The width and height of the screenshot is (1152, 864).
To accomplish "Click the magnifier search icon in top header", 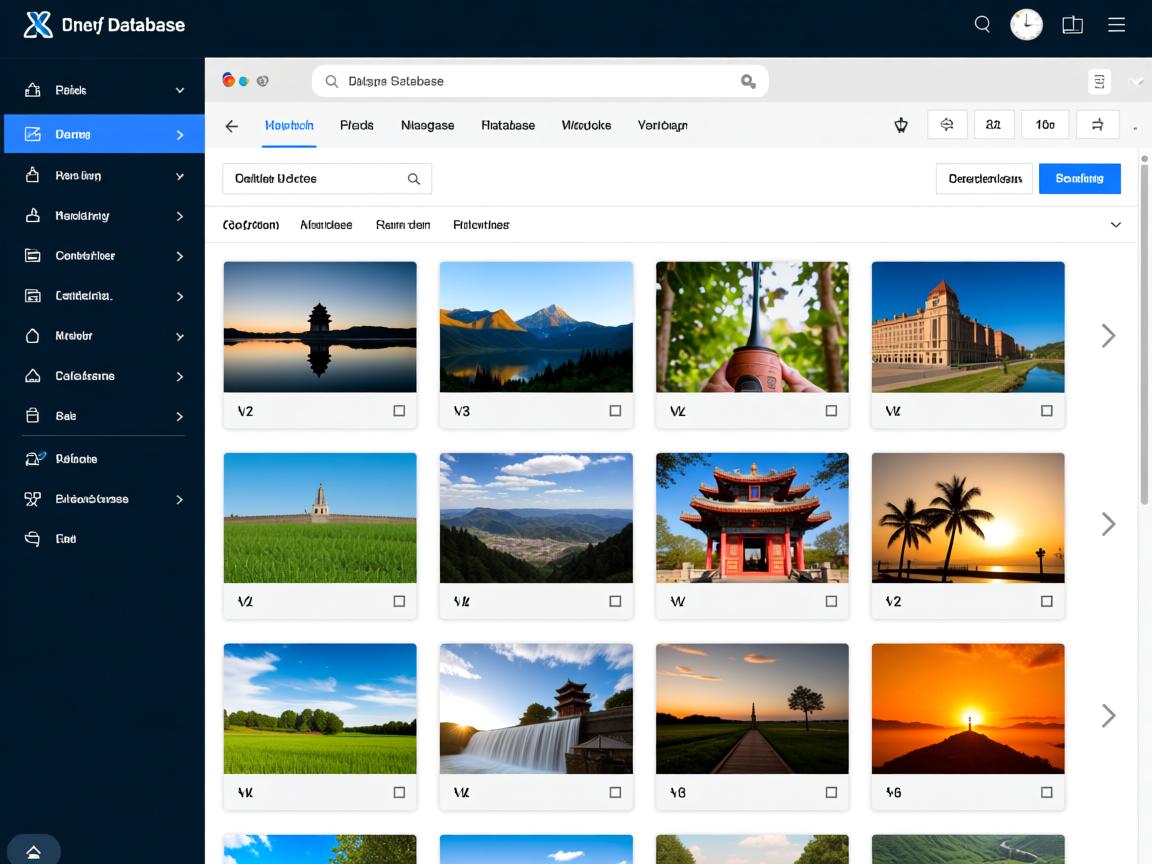I will [982, 25].
